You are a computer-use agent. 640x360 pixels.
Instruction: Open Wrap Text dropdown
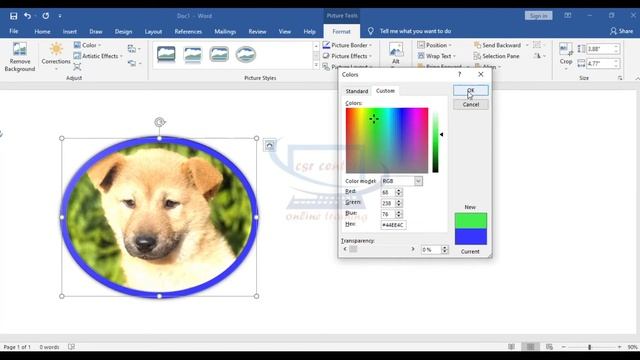point(437,56)
